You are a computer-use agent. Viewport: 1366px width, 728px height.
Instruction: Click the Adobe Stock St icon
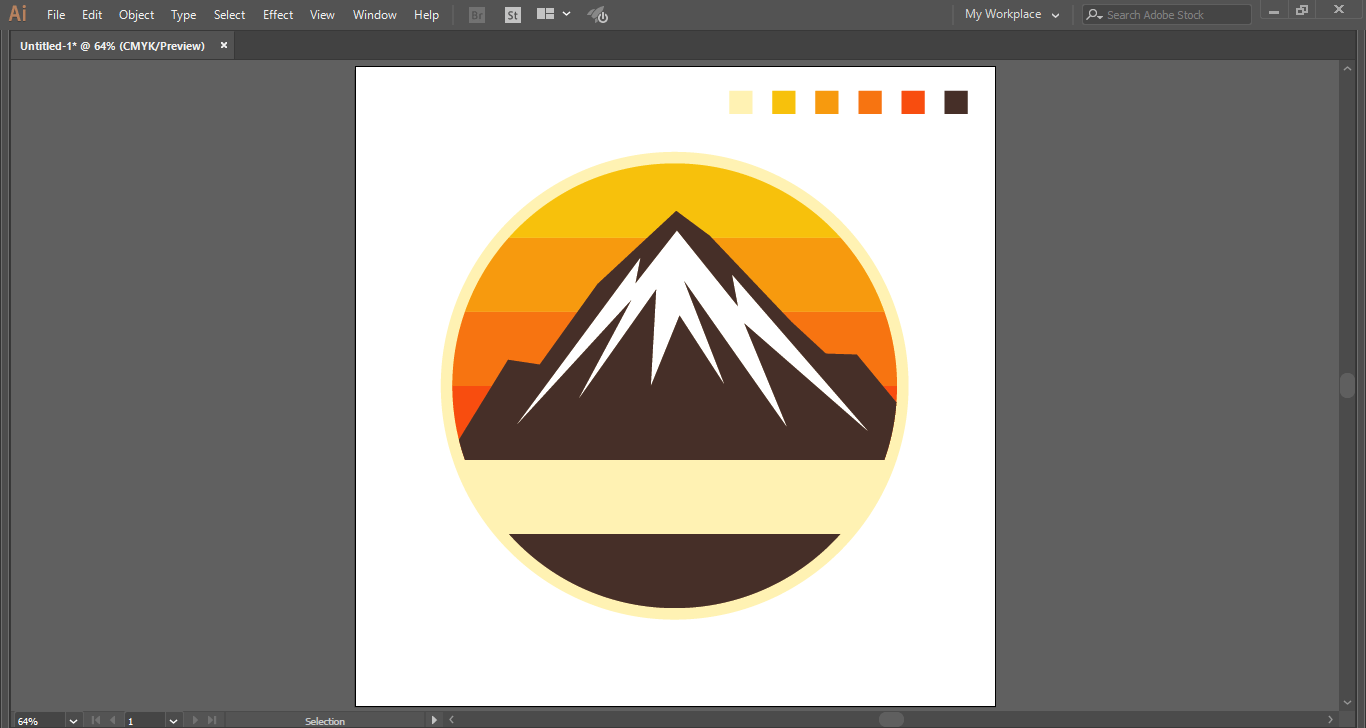coord(513,15)
